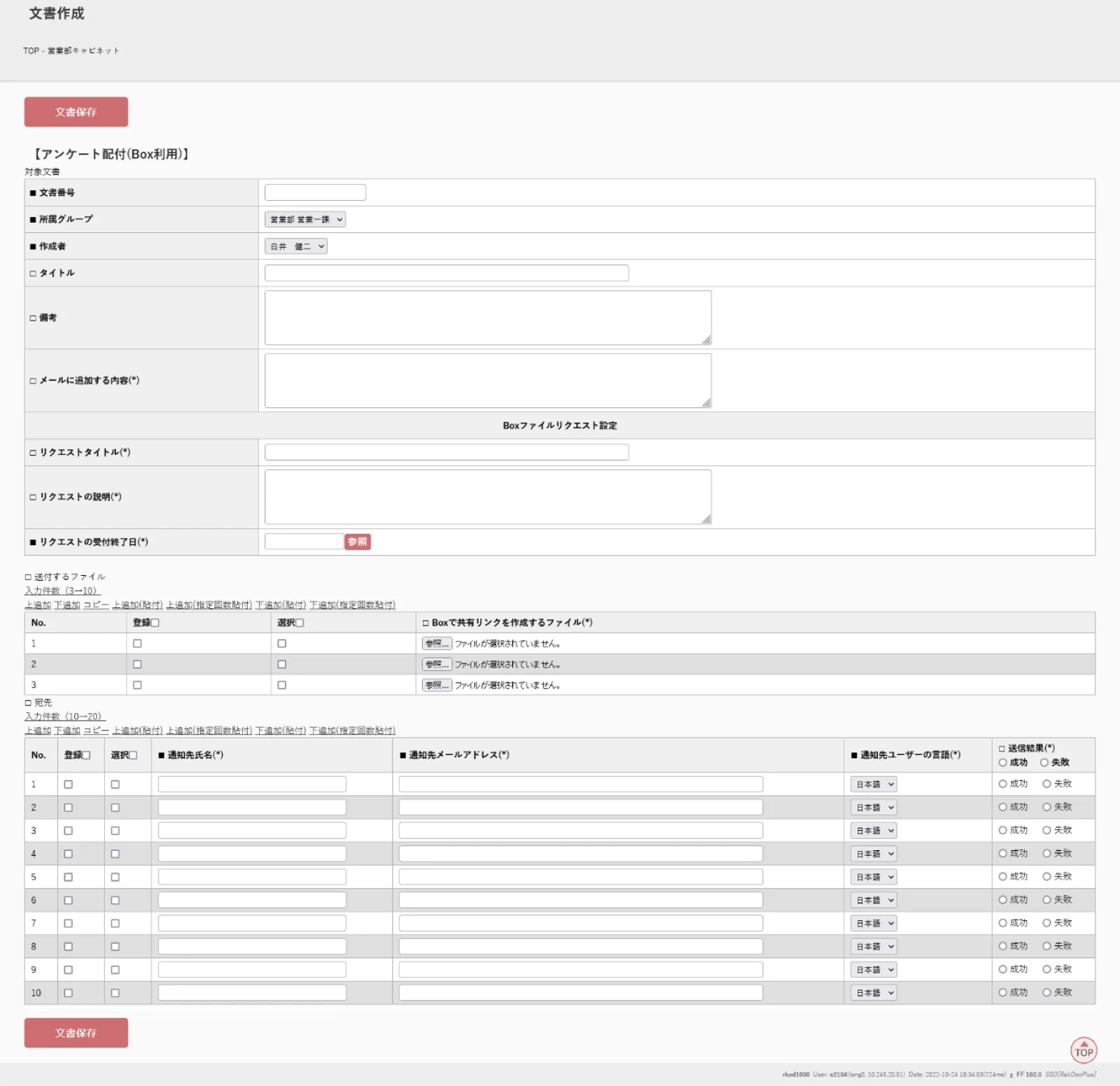Viewport: 1120px width, 1086px height.
Task: Open language dropdown in recipient row 3
Action: click(874, 831)
